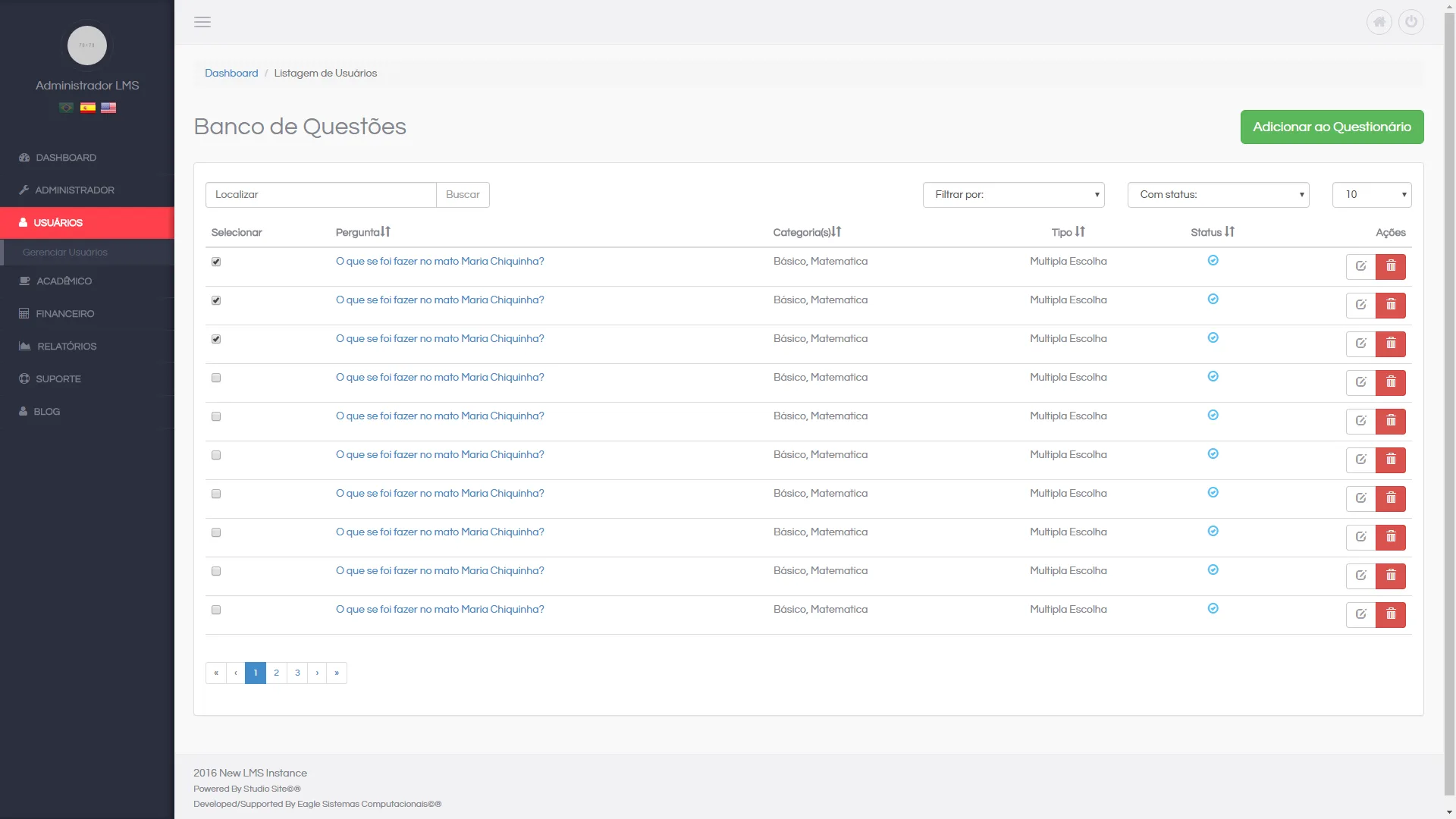The image size is (1456, 819).
Task: Open the 'Com status:' dropdown
Action: point(1218,195)
